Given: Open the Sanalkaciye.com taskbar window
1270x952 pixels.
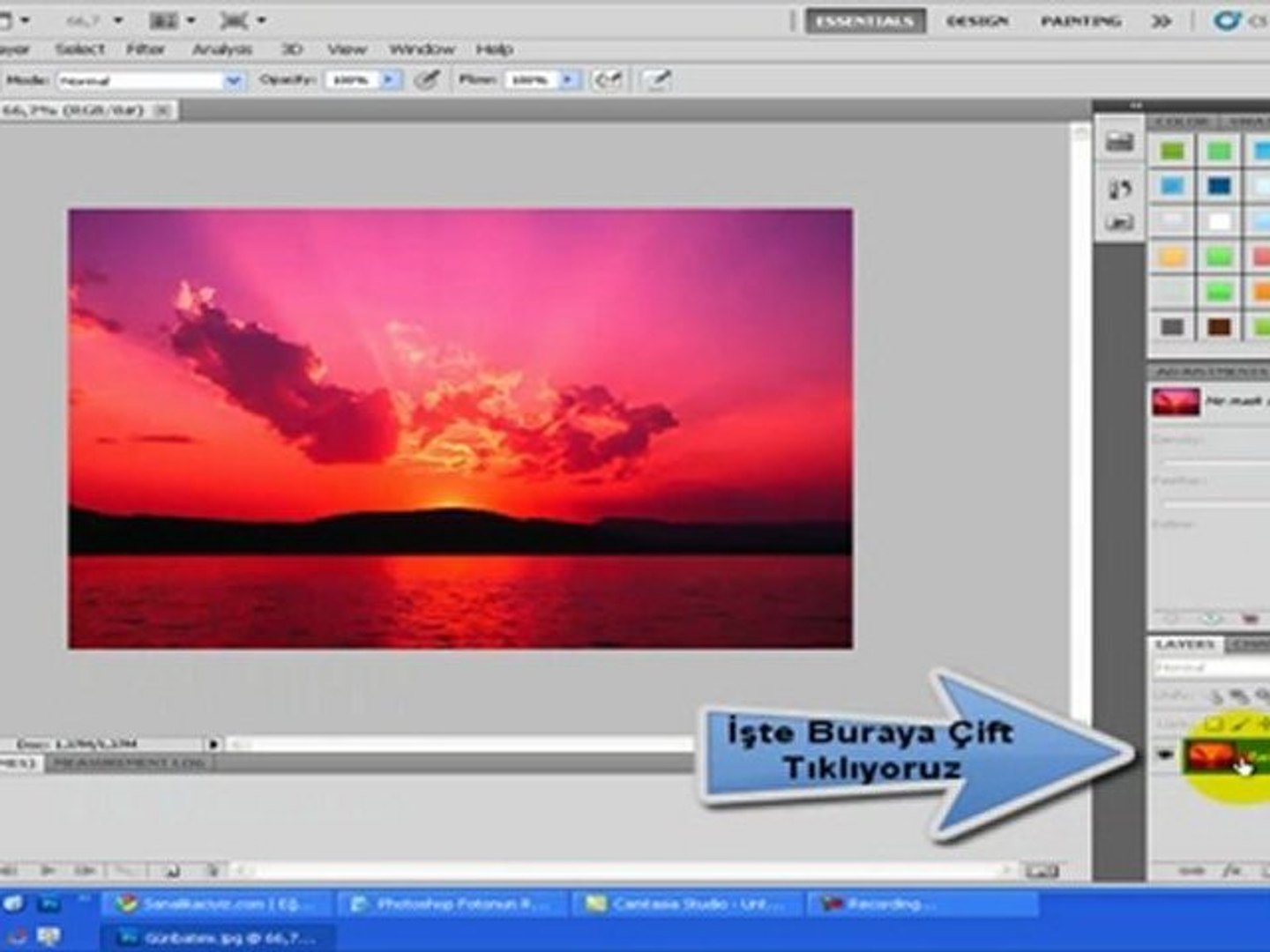Looking at the screenshot, I should coord(218,904).
